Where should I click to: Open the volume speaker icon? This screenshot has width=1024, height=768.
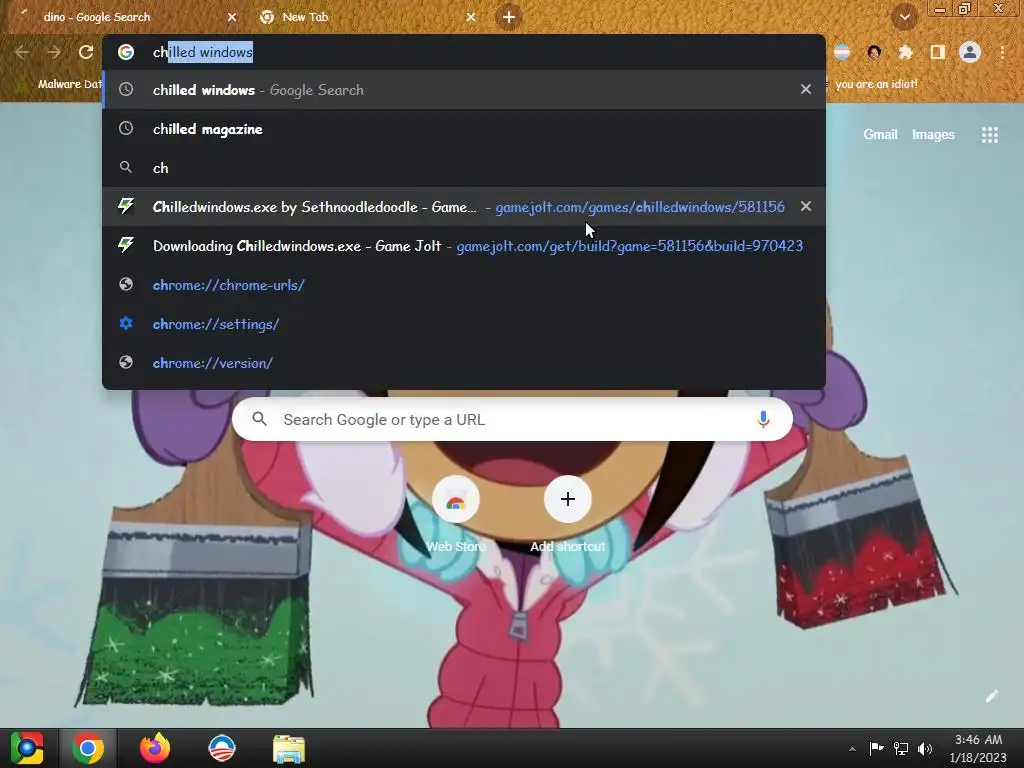(925, 748)
